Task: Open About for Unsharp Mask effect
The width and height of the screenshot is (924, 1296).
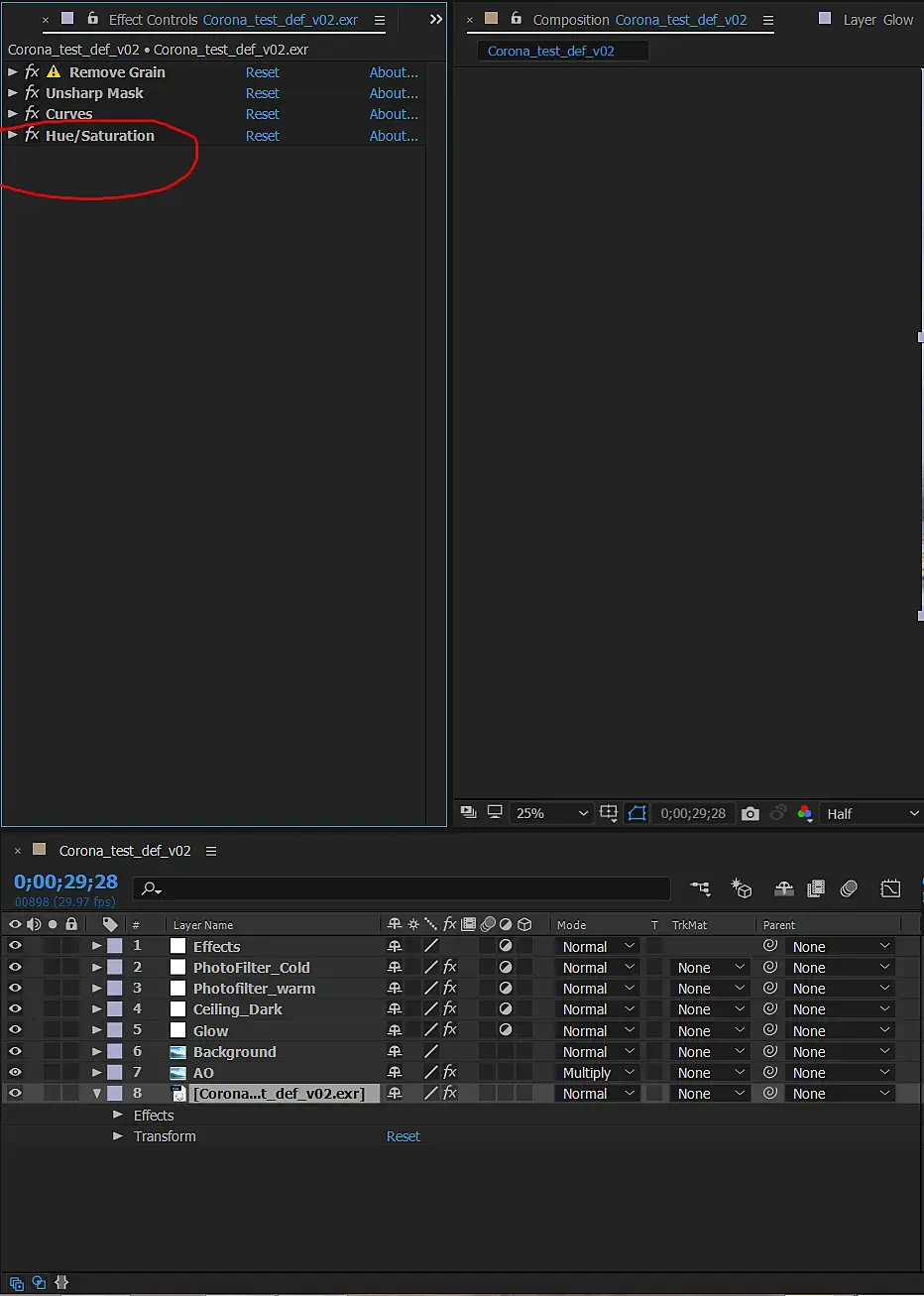Action: [394, 93]
